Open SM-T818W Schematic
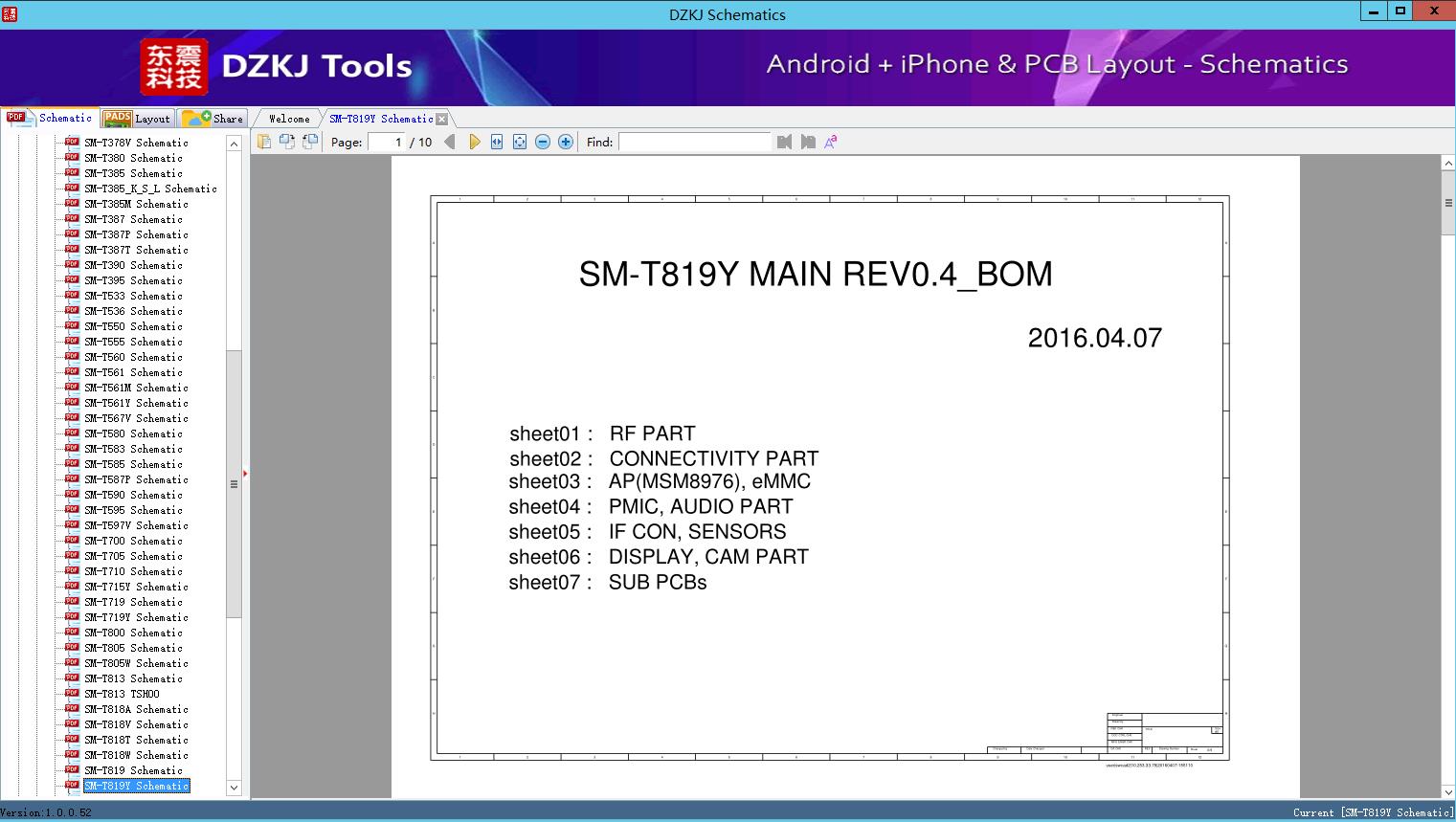Screen dimensions: 1456x822 [136, 755]
